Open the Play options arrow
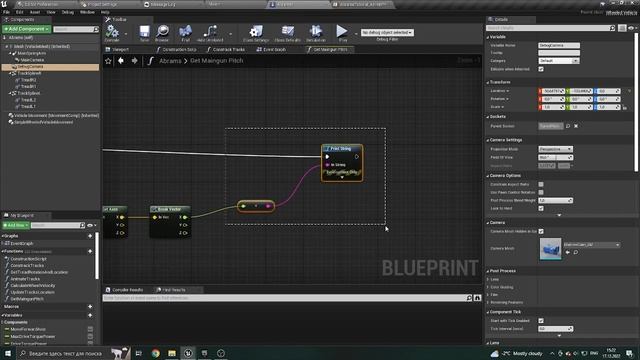 point(356,34)
